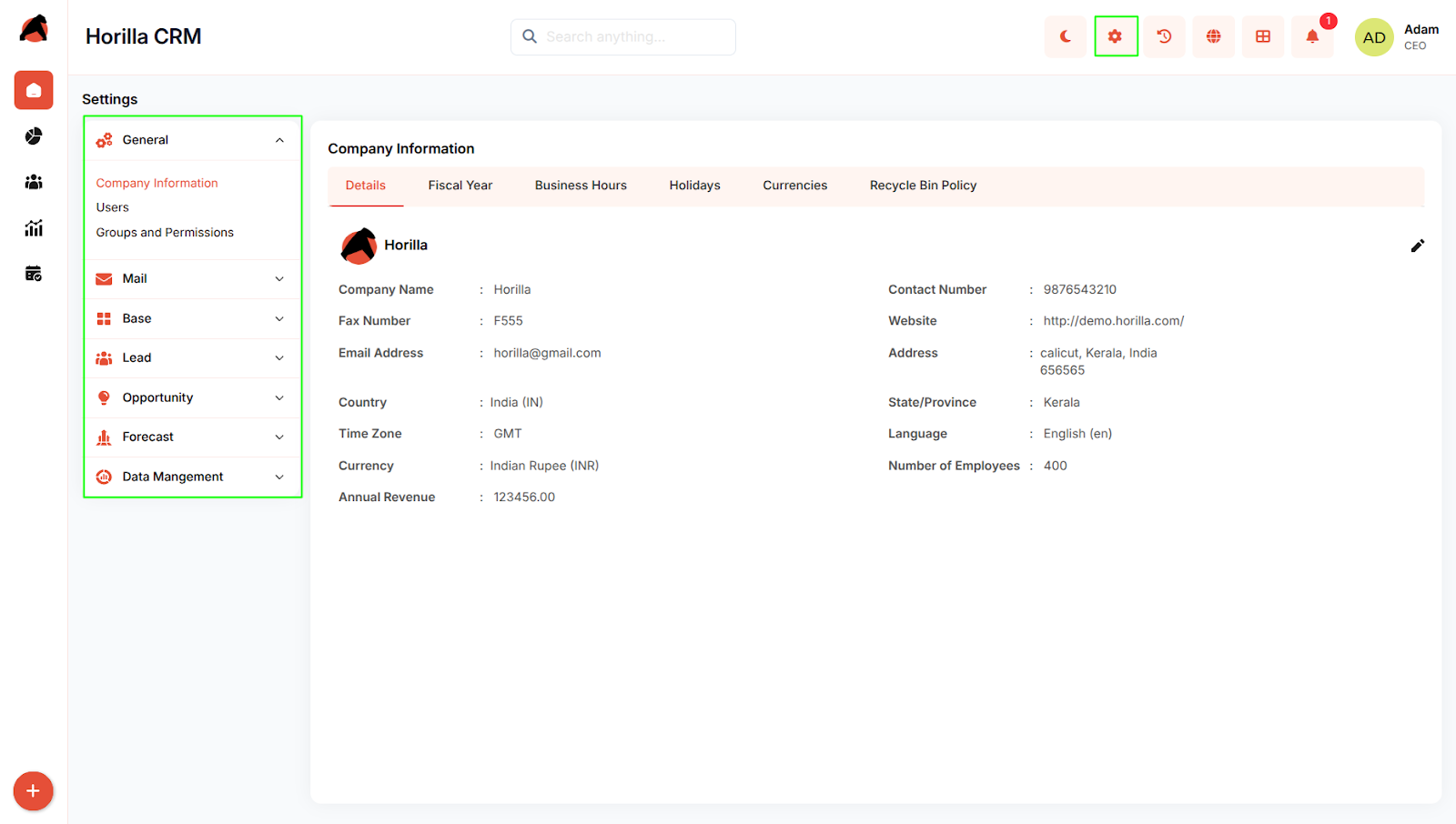1456x824 pixels.
Task: Toggle dark mode with the moon icon
Action: point(1066,37)
